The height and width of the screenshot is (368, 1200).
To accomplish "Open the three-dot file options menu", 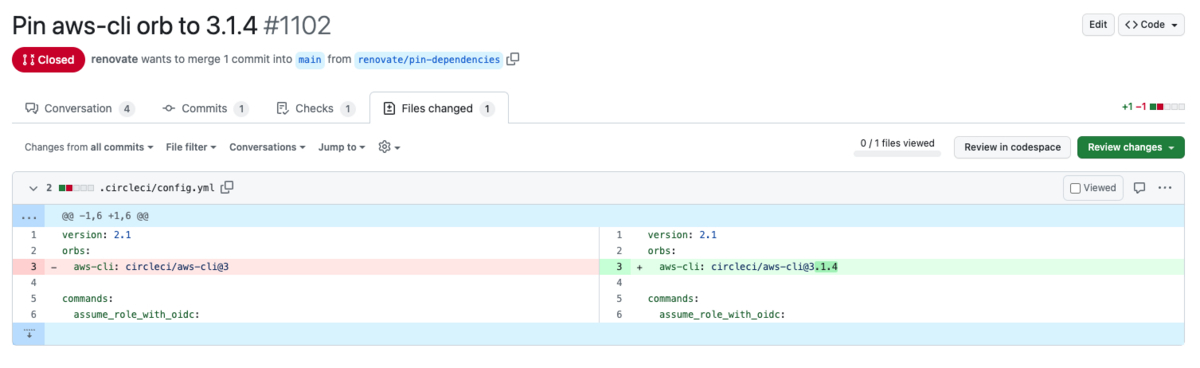I will [x=1165, y=187].
